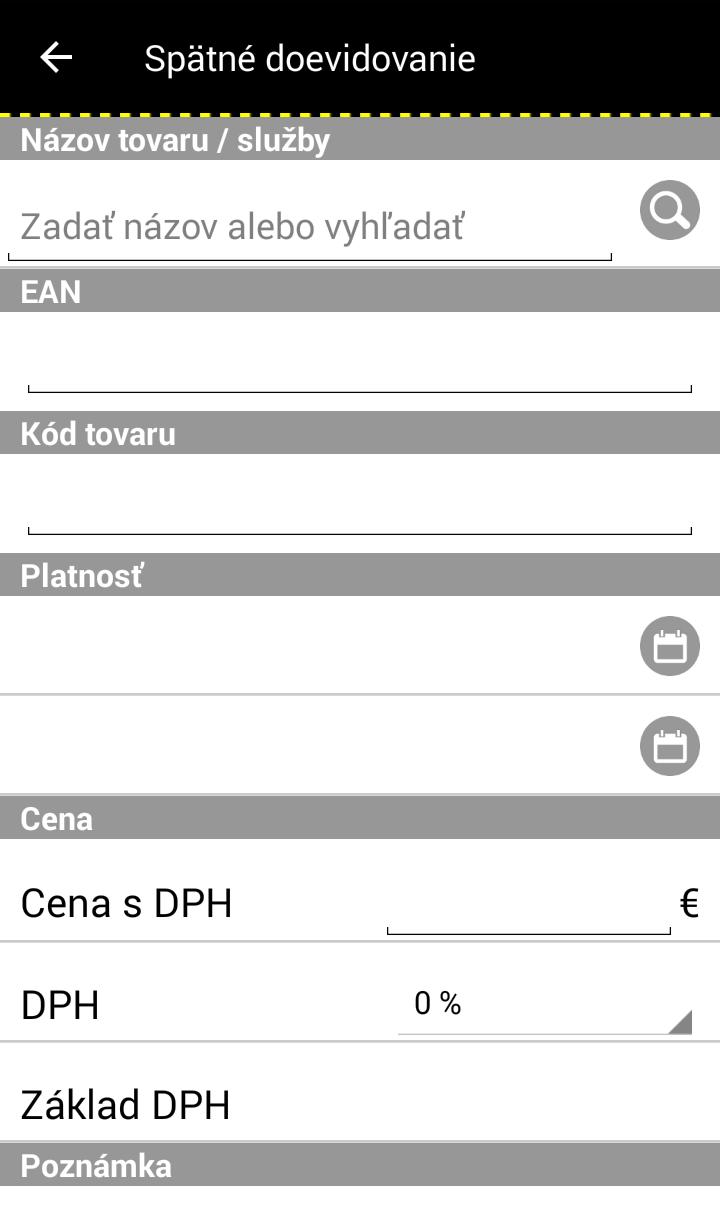Tap the magnifier search icon
This screenshot has height=1231, width=720.
pos(669,210)
